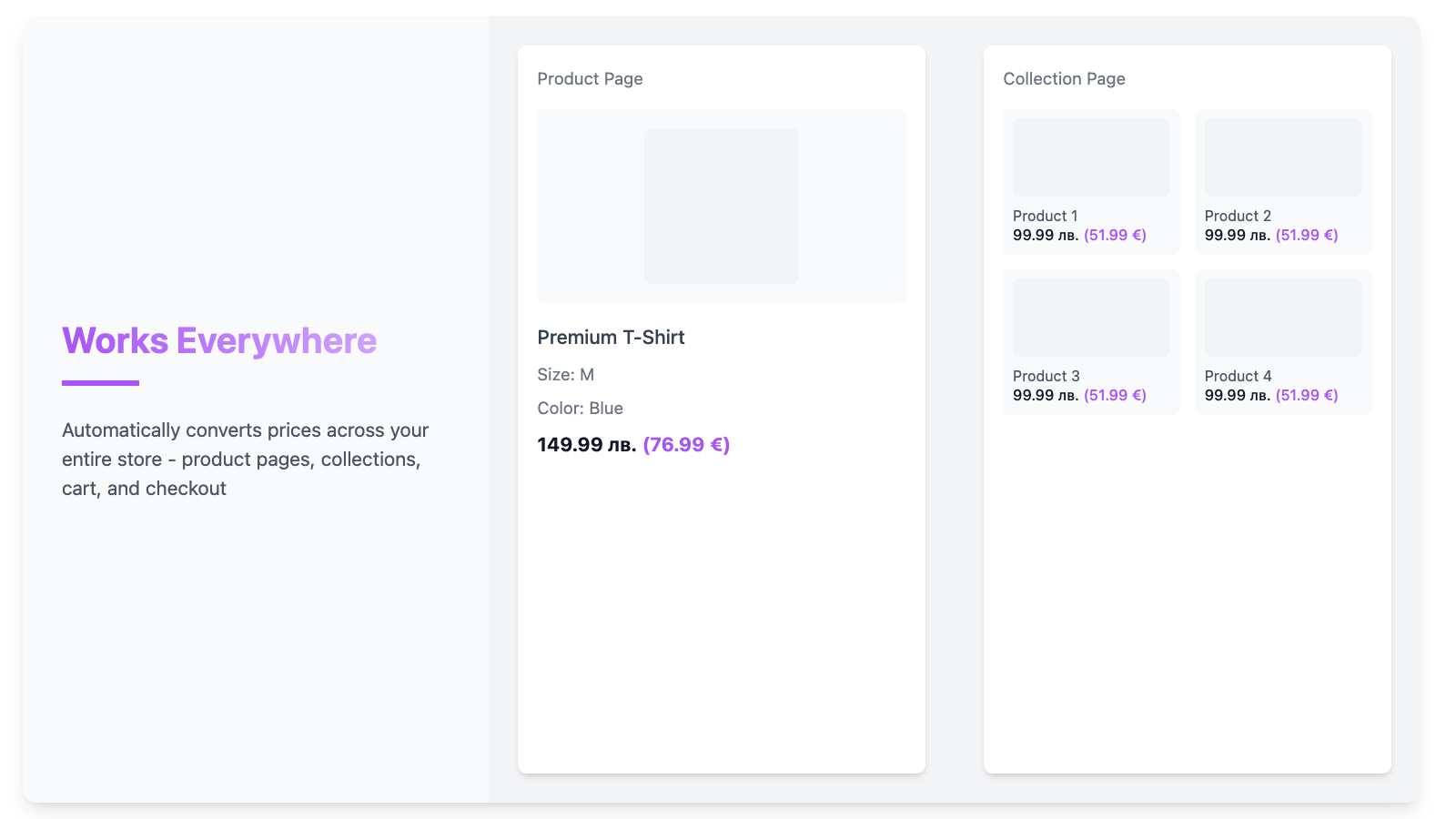Select the Color: Blue label
The height and width of the screenshot is (819, 1456).
coord(580,409)
